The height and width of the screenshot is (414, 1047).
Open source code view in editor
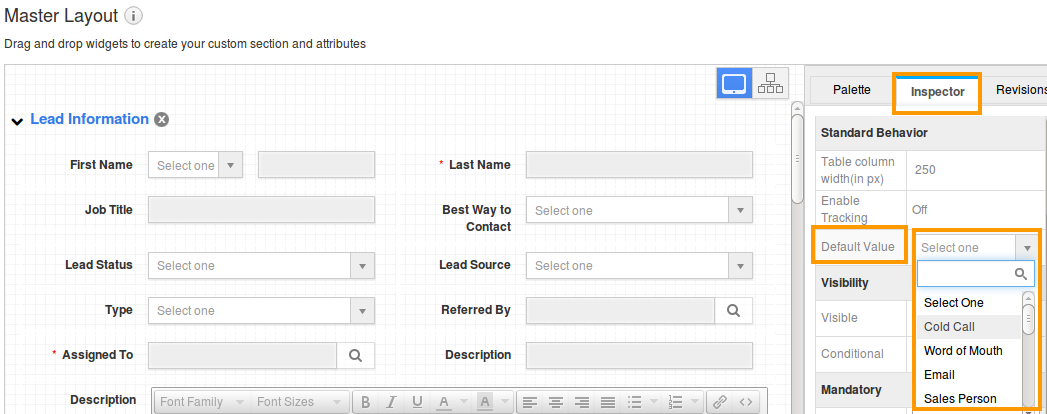745,402
